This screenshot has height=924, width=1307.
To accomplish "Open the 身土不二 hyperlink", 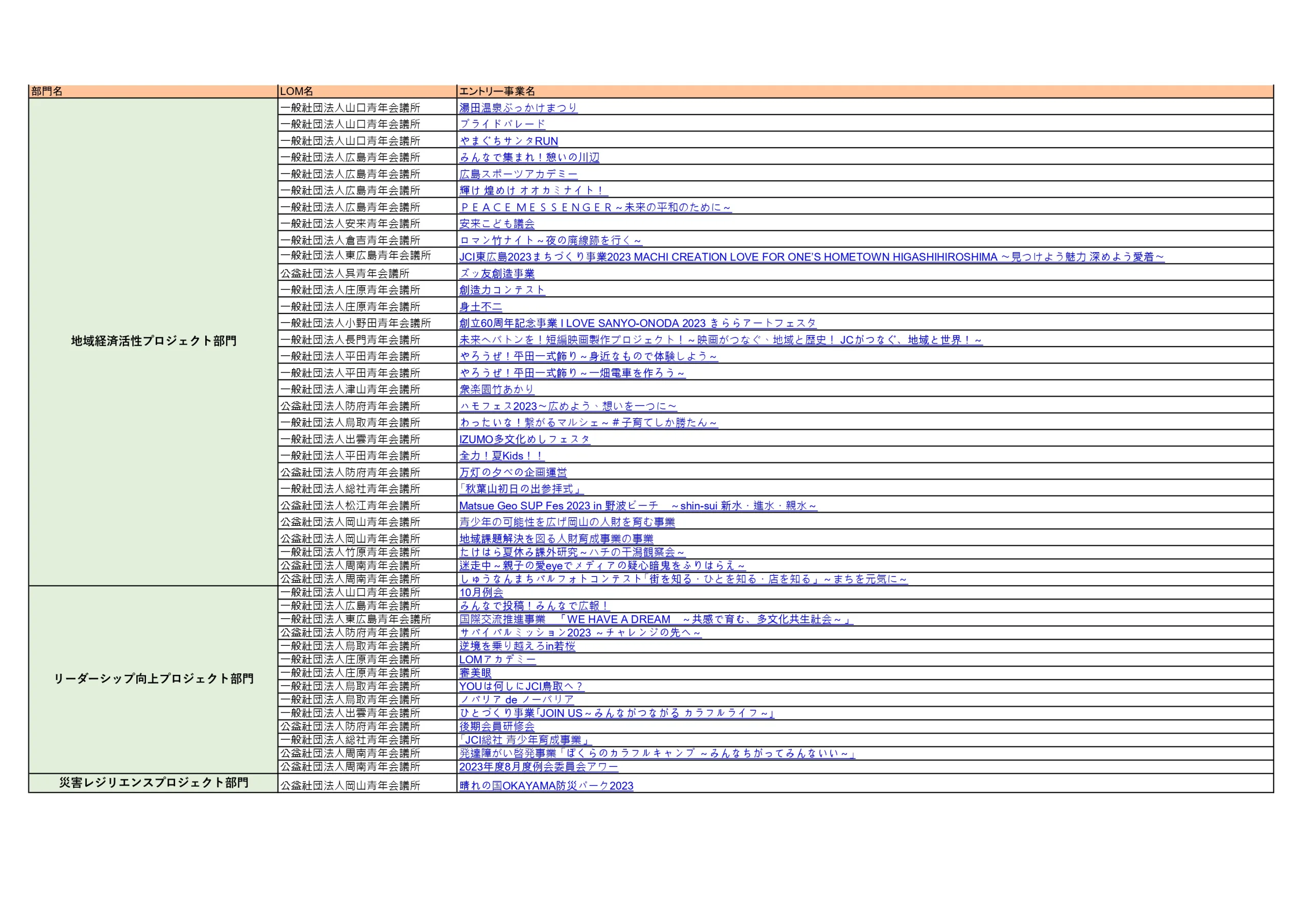I will (x=480, y=307).
